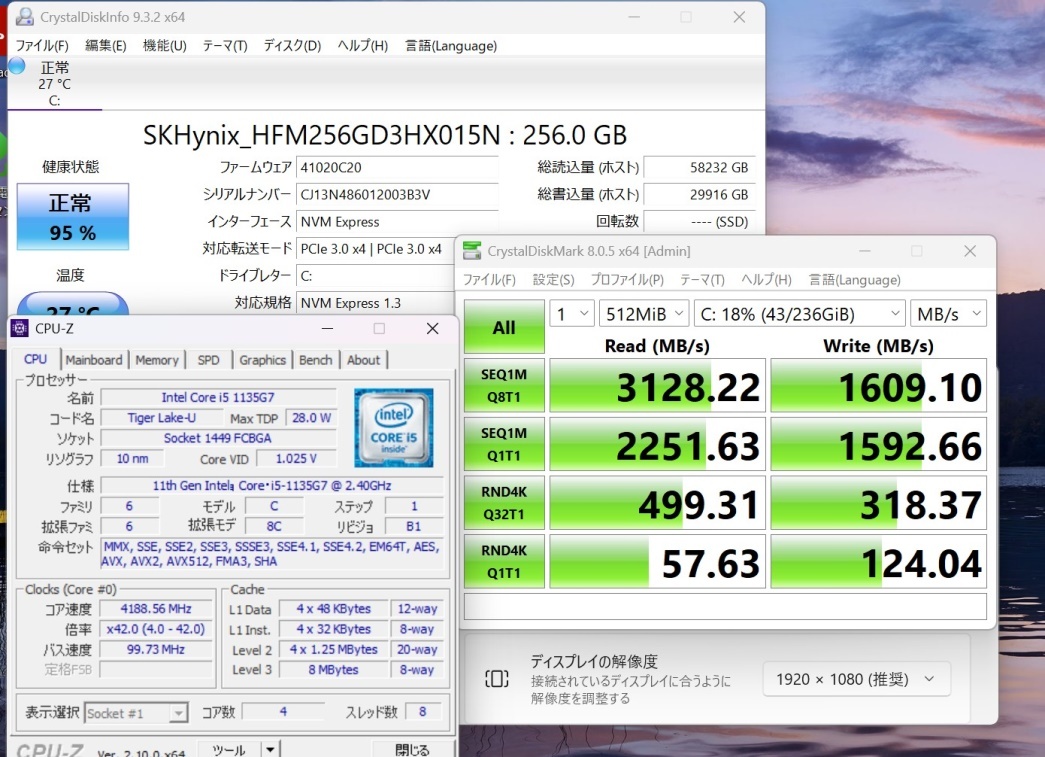Viewport: 1045px width, 757px height.
Task: Switch to the Memory tab in CPU-Z
Action: (157, 360)
